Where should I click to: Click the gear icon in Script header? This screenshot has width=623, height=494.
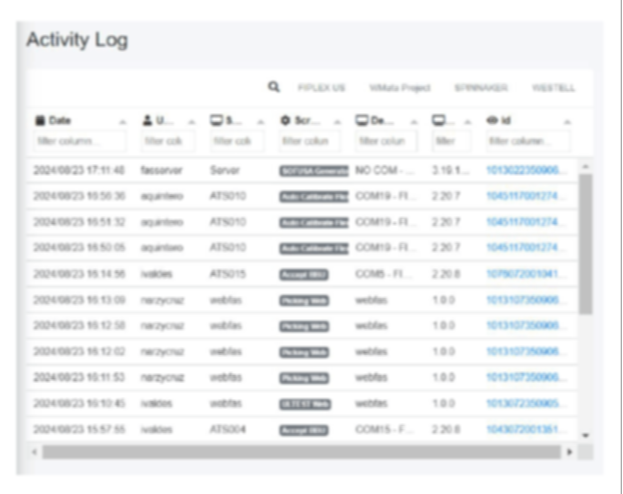click(x=285, y=120)
